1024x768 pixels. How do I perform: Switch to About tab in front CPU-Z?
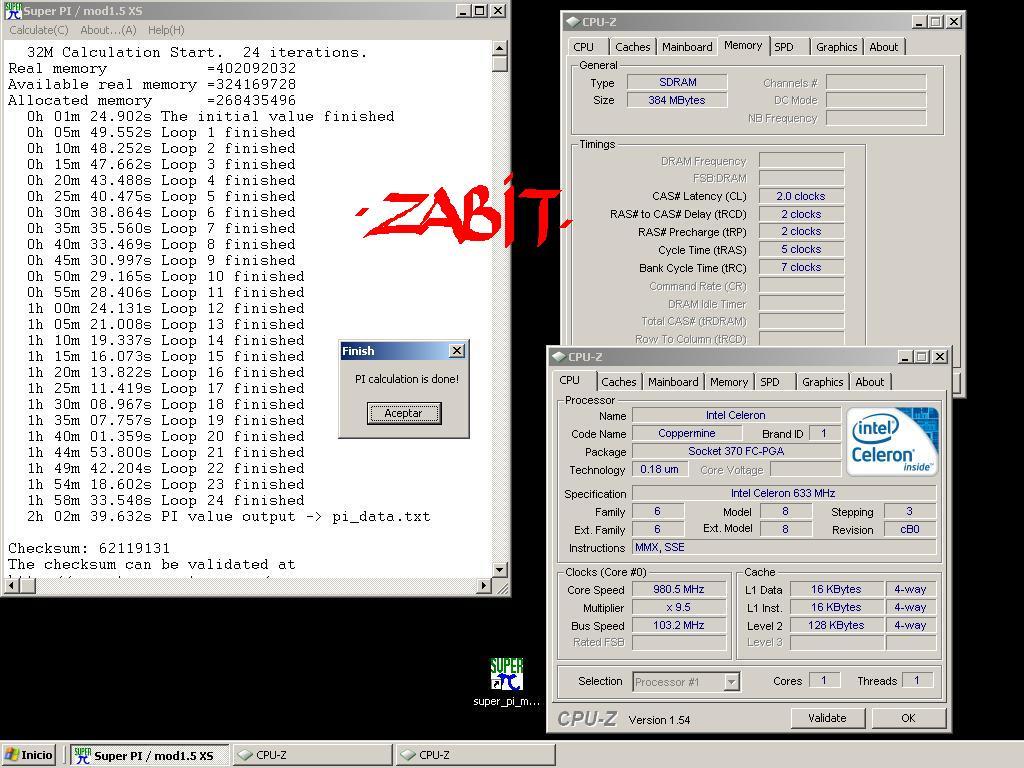pyautogui.click(x=870, y=382)
